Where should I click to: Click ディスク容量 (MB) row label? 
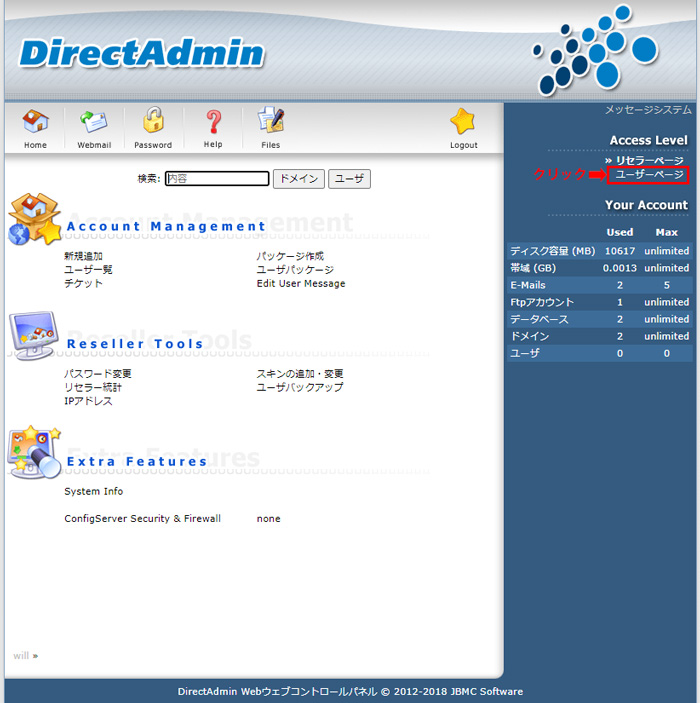pos(552,251)
